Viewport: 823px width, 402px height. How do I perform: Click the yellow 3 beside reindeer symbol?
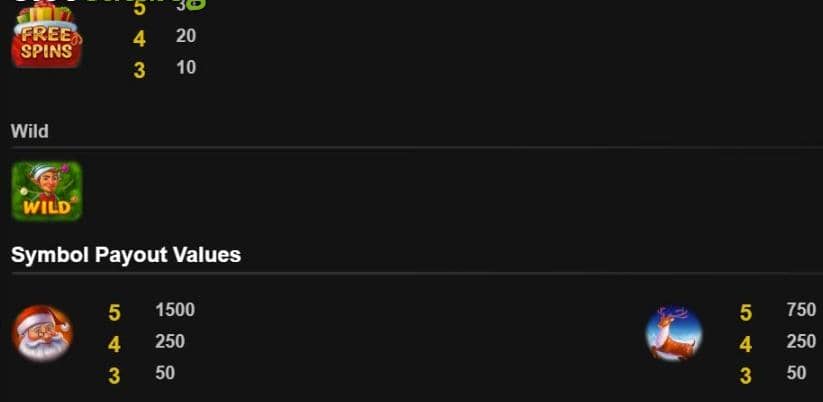746,376
